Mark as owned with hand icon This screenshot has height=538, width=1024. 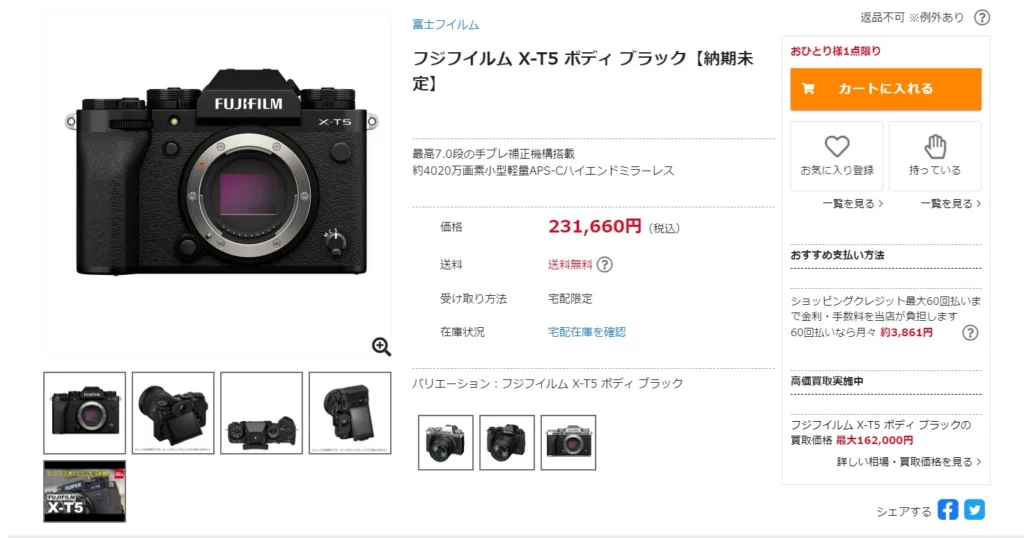[x=935, y=156]
